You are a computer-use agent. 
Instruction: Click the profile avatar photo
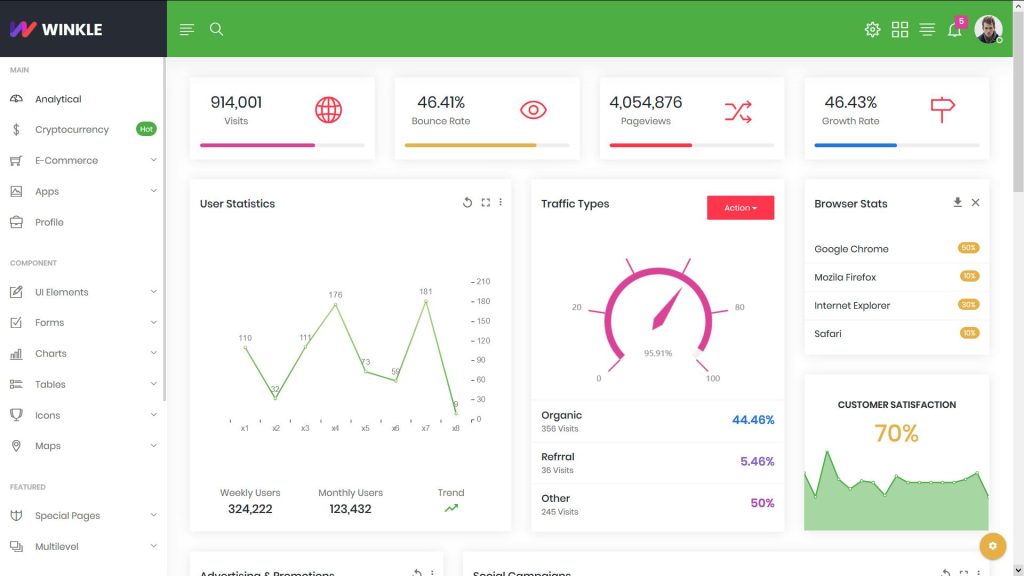click(987, 29)
